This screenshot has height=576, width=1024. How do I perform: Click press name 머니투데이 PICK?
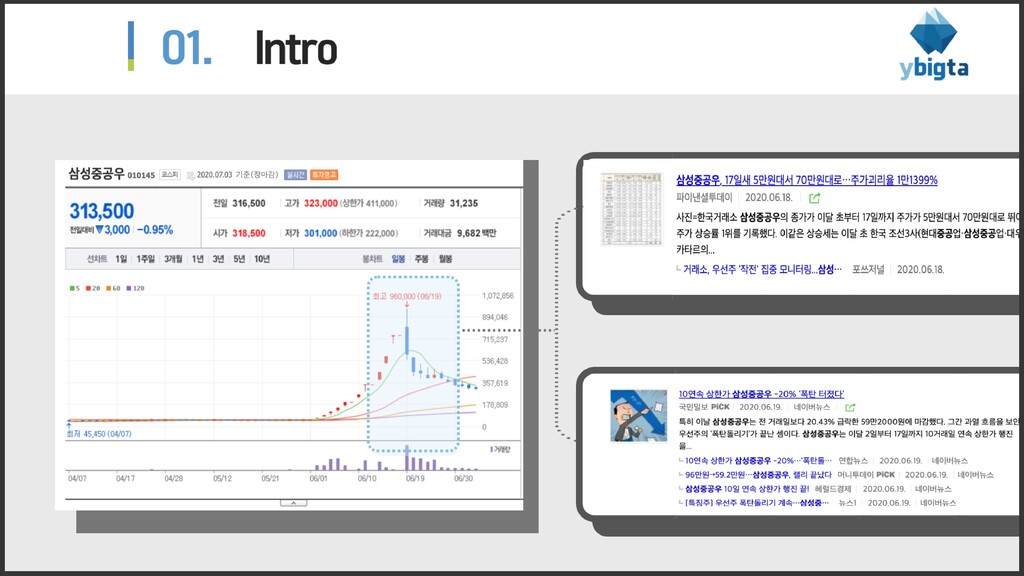click(866, 475)
